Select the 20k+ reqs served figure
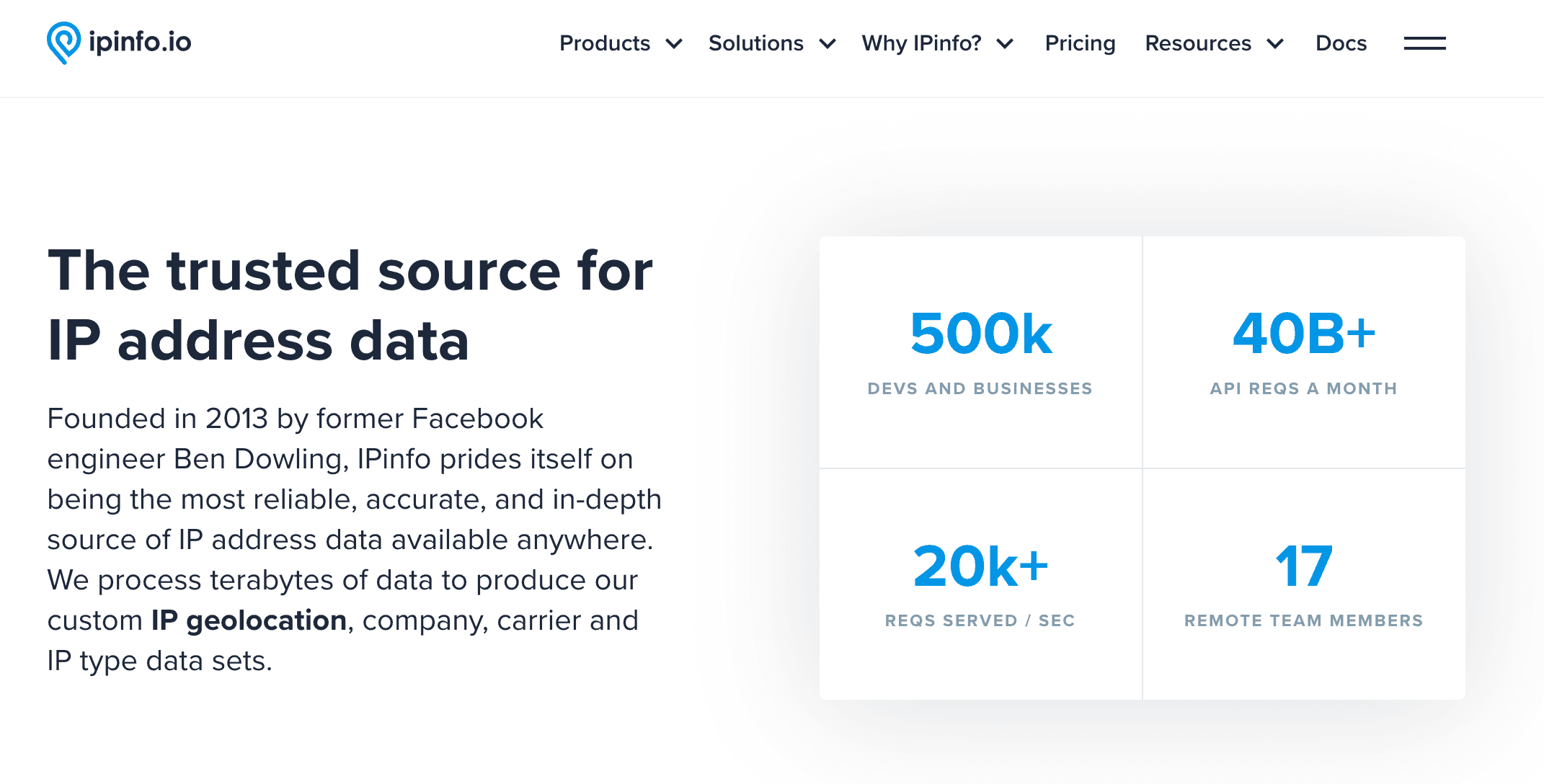The image size is (1544, 784). pyautogui.click(x=980, y=567)
